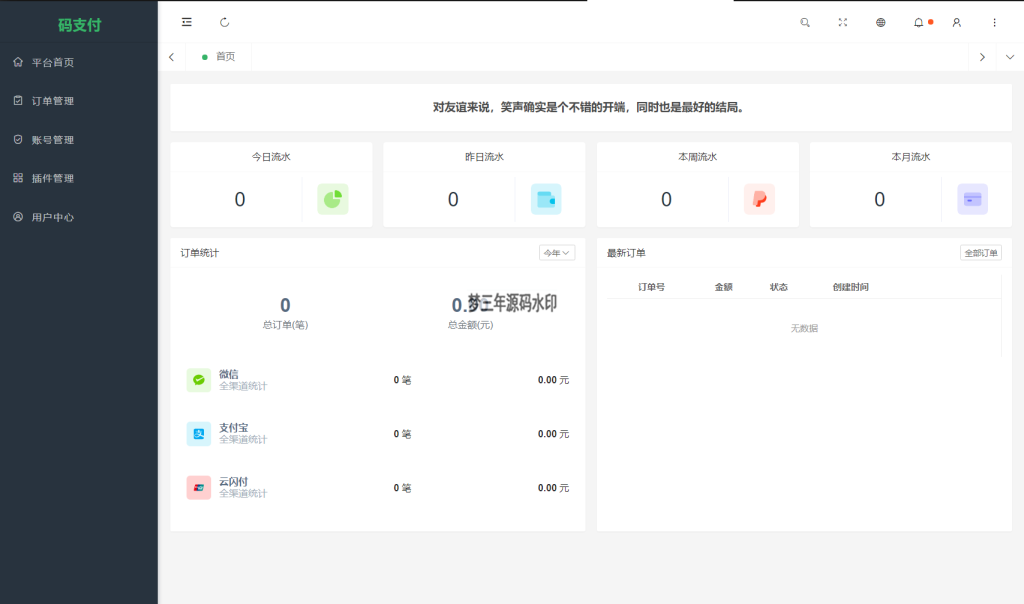
Task: Open the vertical three-dots more menu
Action: [994, 22]
